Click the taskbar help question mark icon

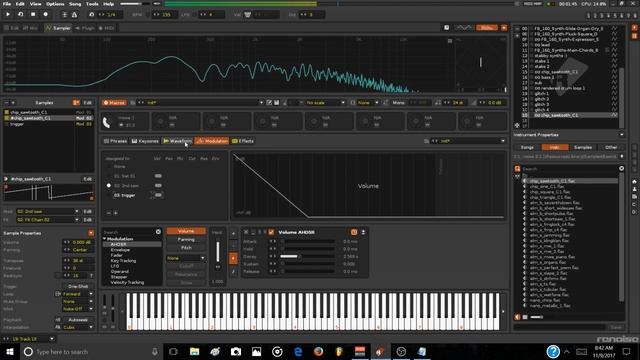(553, 351)
